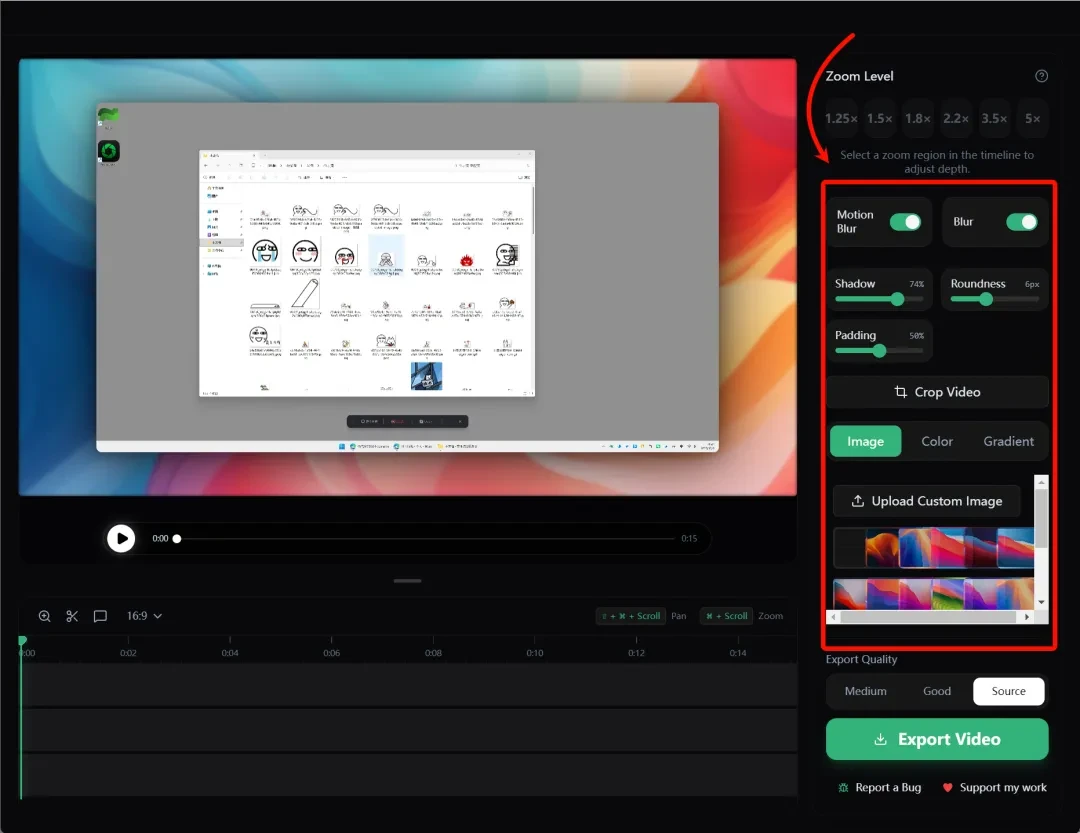This screenshot has width=1080, height=833.
Task: Toggle Motion Blur switch
Action: tap(905, 222)
